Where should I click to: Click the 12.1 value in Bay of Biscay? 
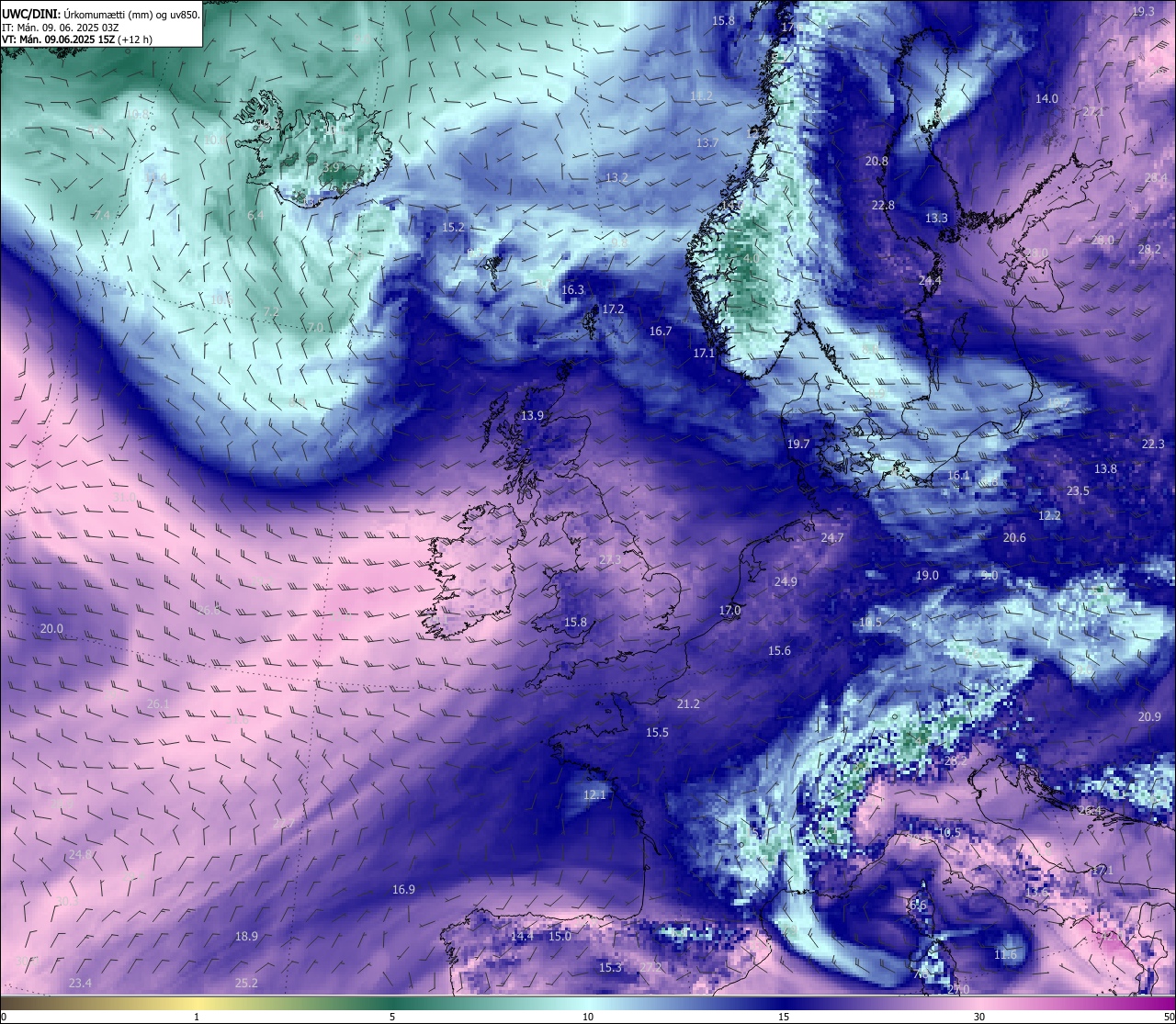pos(595,795)
